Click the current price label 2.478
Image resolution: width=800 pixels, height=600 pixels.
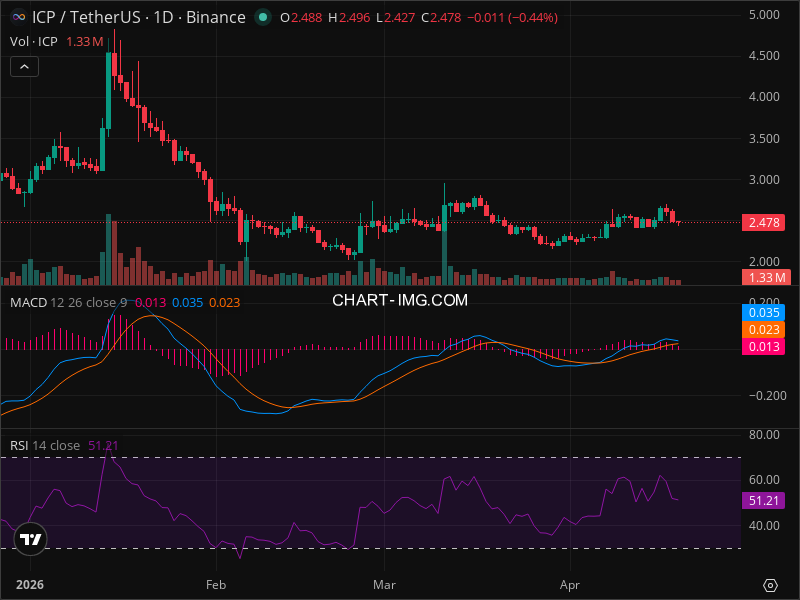[x=763, y=222]
